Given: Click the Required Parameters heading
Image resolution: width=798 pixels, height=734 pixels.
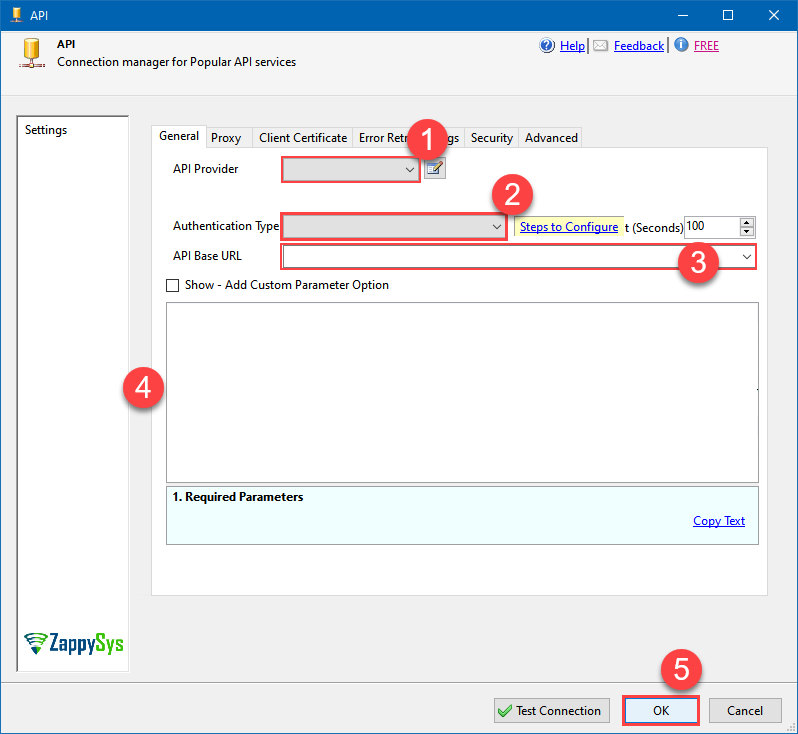Looking at the screenshot, I should pos(238,497).
